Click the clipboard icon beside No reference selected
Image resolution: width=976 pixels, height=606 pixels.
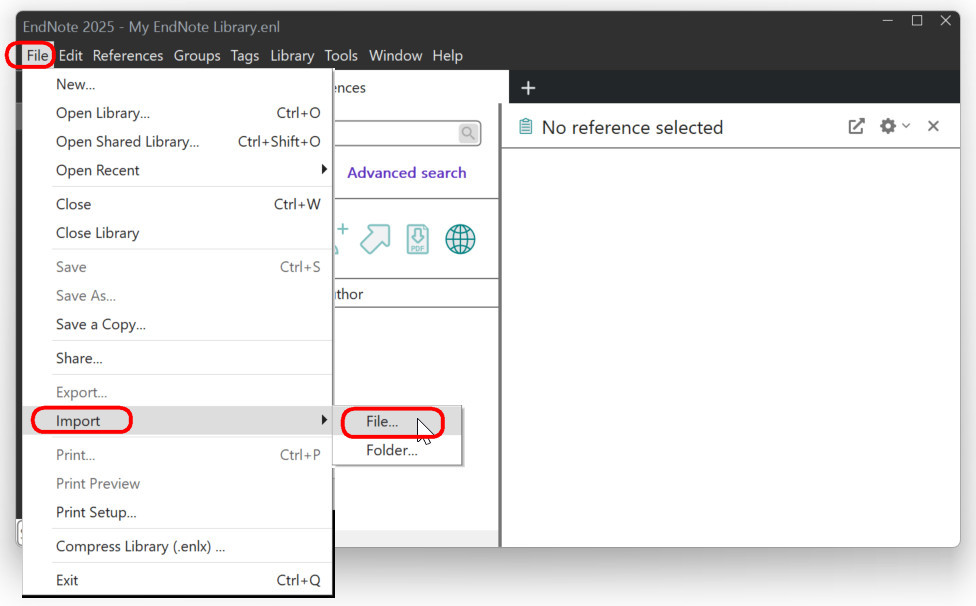pos(525,127)
